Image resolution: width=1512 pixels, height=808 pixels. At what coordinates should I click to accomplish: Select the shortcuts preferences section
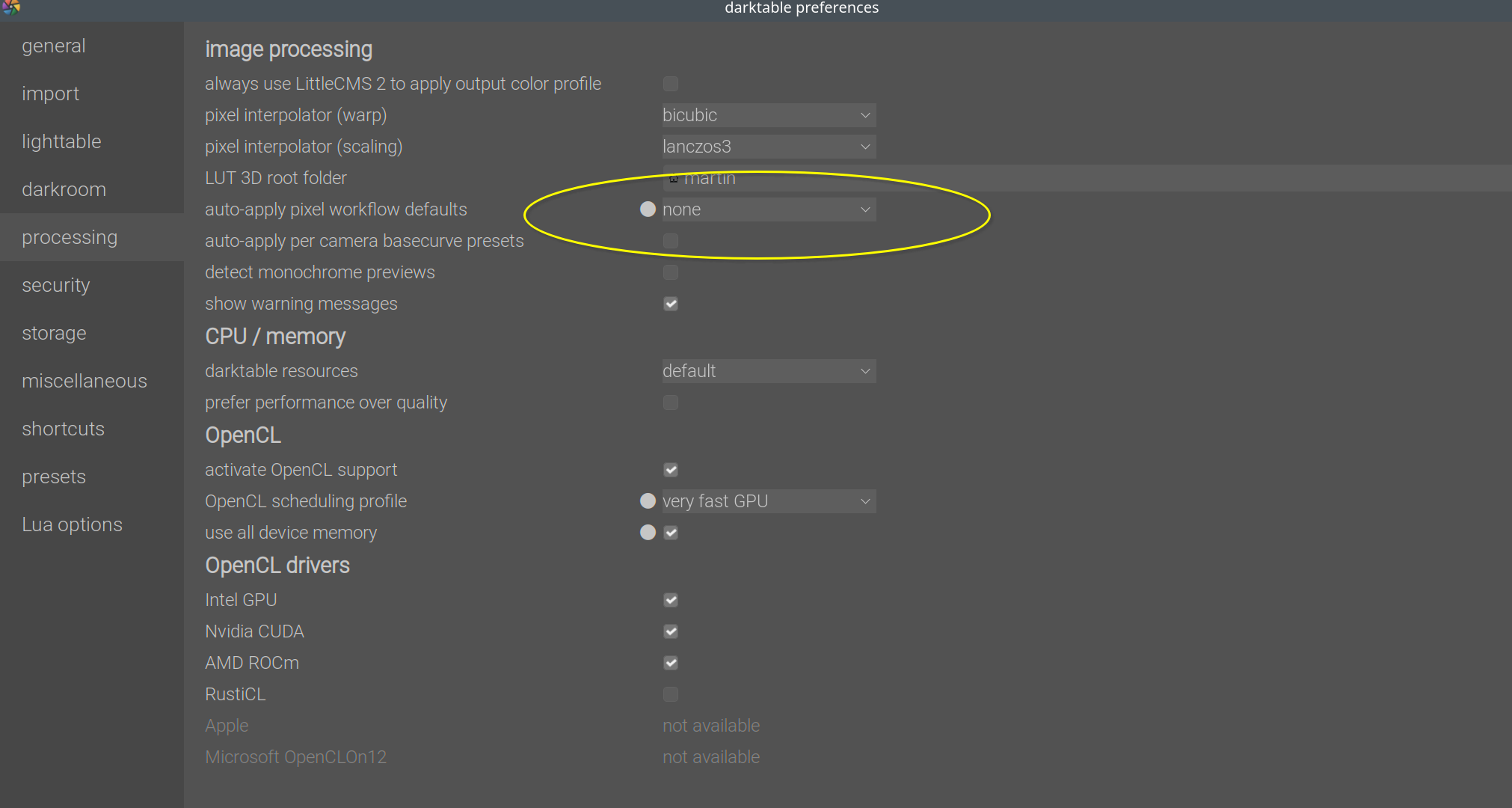click(x=63, y=429)
